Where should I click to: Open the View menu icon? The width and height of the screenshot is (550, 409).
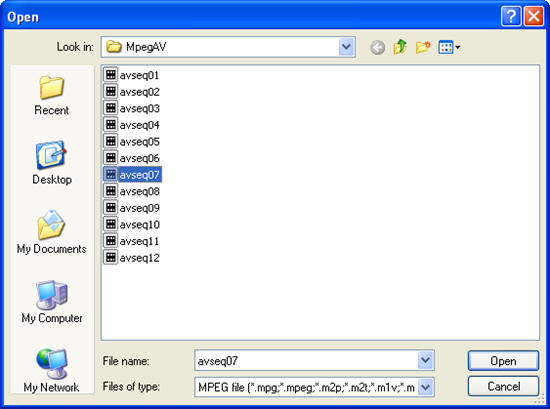click(449, 47)
